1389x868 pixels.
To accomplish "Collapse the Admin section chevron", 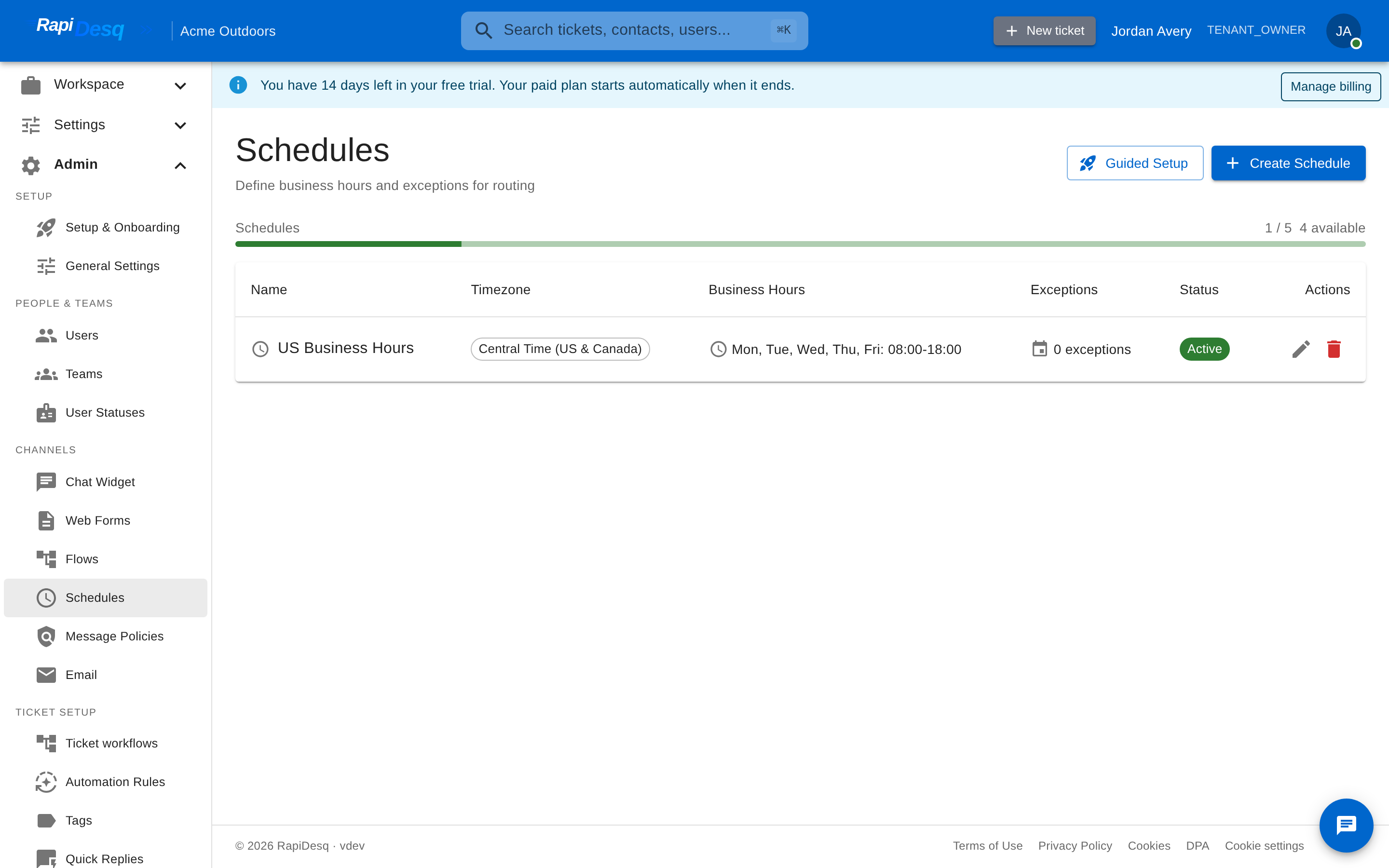I will pyautogui.click(x=180, y=165).
